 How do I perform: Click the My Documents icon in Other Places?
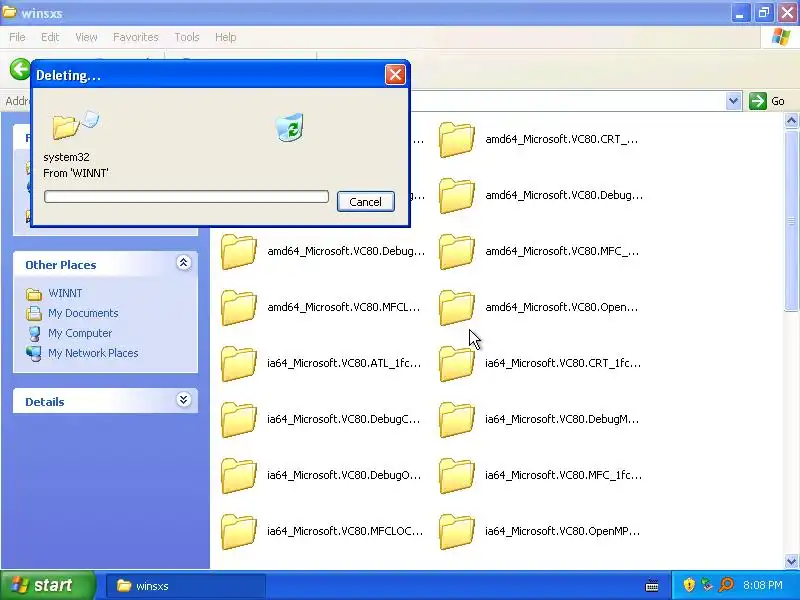(34, 313)
